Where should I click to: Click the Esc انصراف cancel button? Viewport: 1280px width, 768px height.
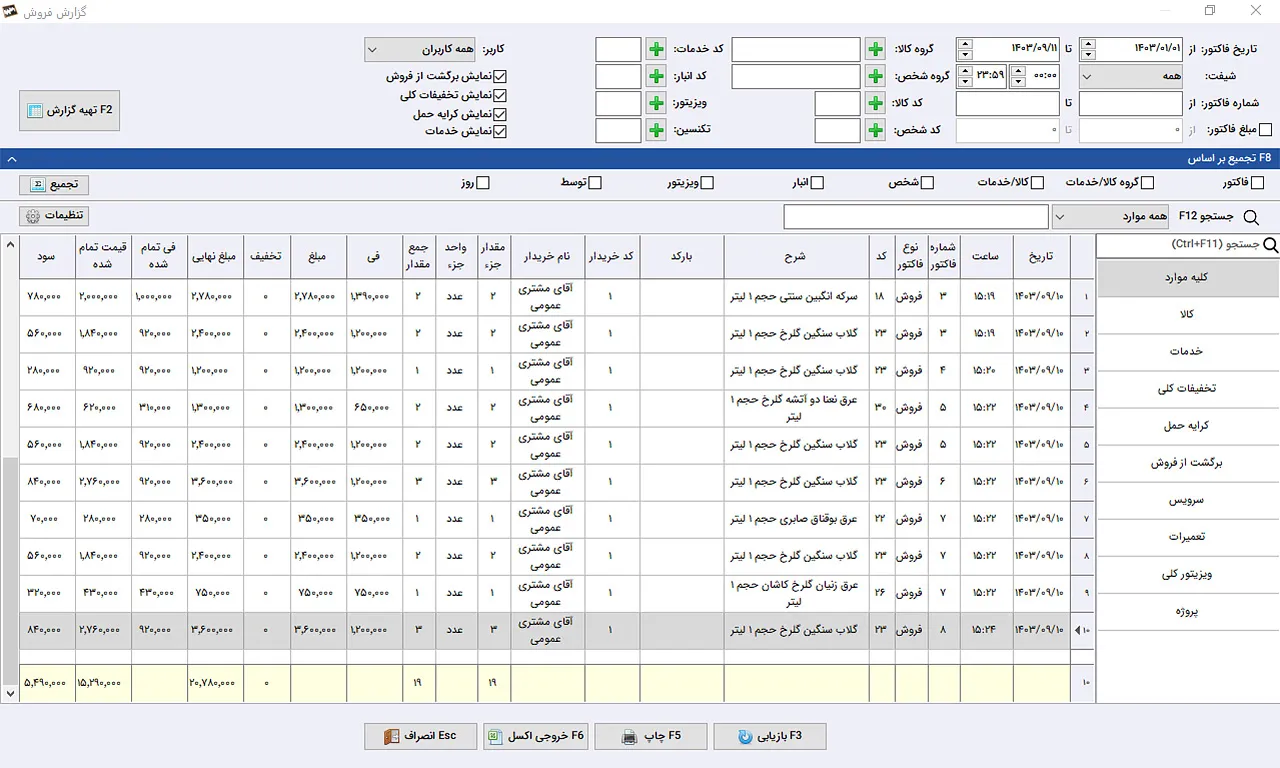pyautogui.click(x=420, y=736)
